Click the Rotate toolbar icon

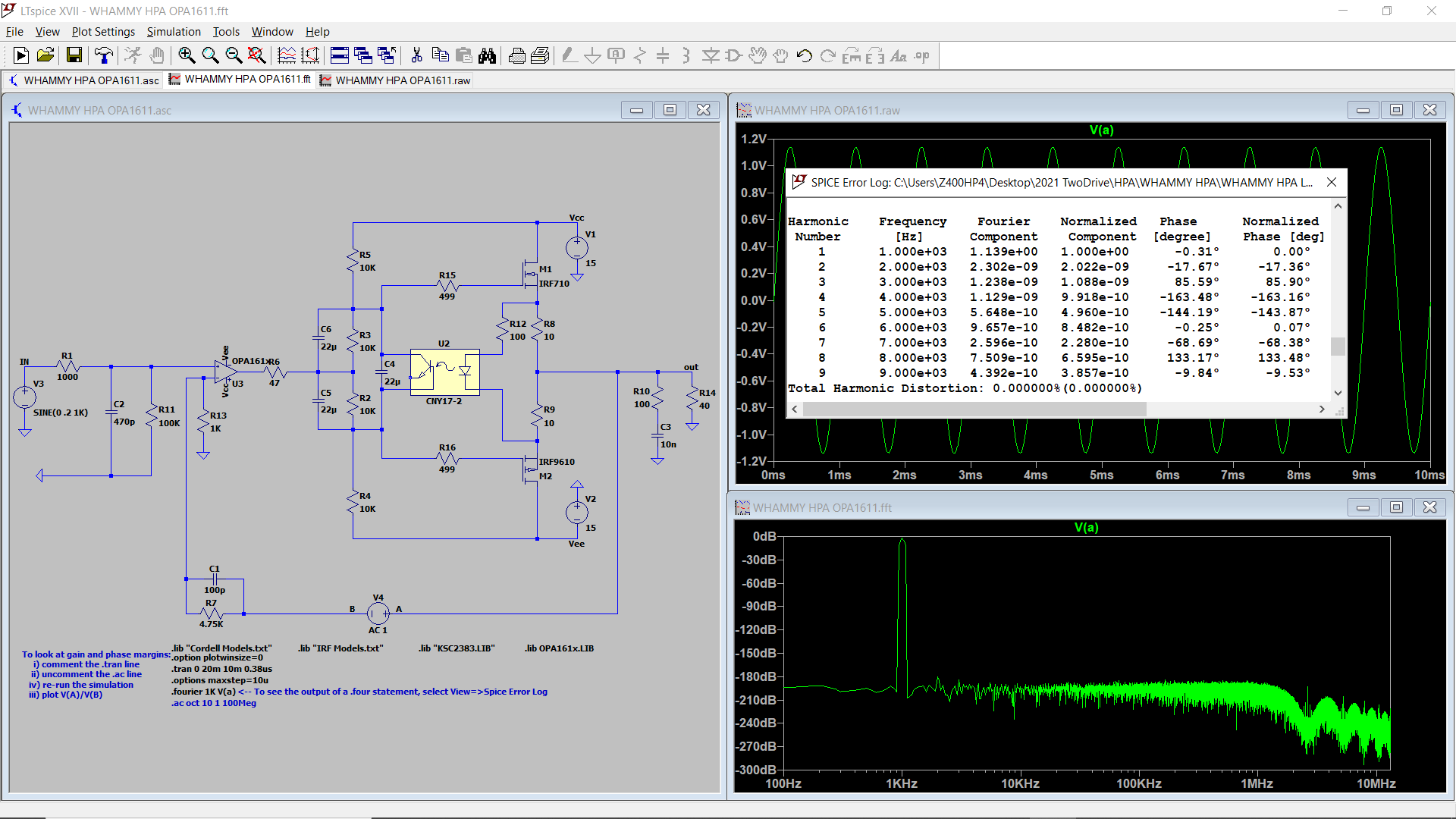(851, 55)
